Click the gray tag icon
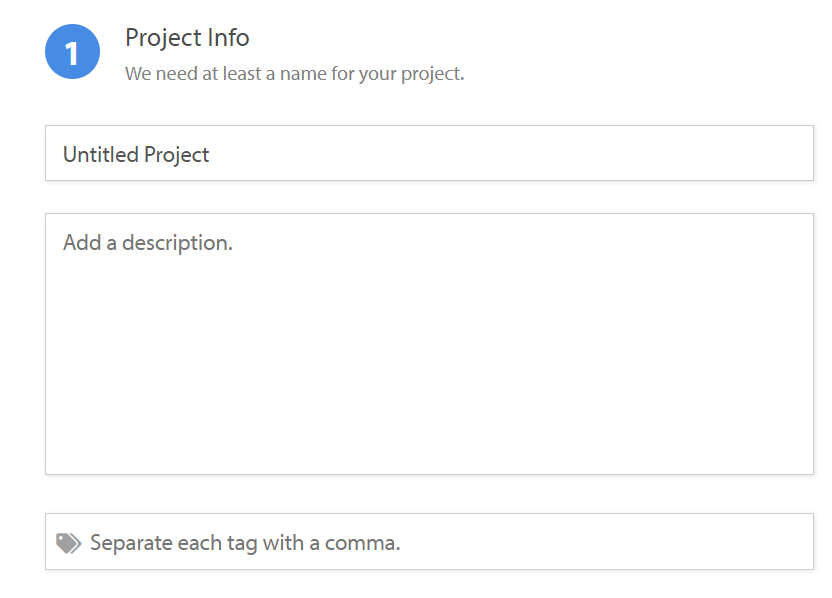The width and height of the screenshot is (832, 598). point(68,543)
